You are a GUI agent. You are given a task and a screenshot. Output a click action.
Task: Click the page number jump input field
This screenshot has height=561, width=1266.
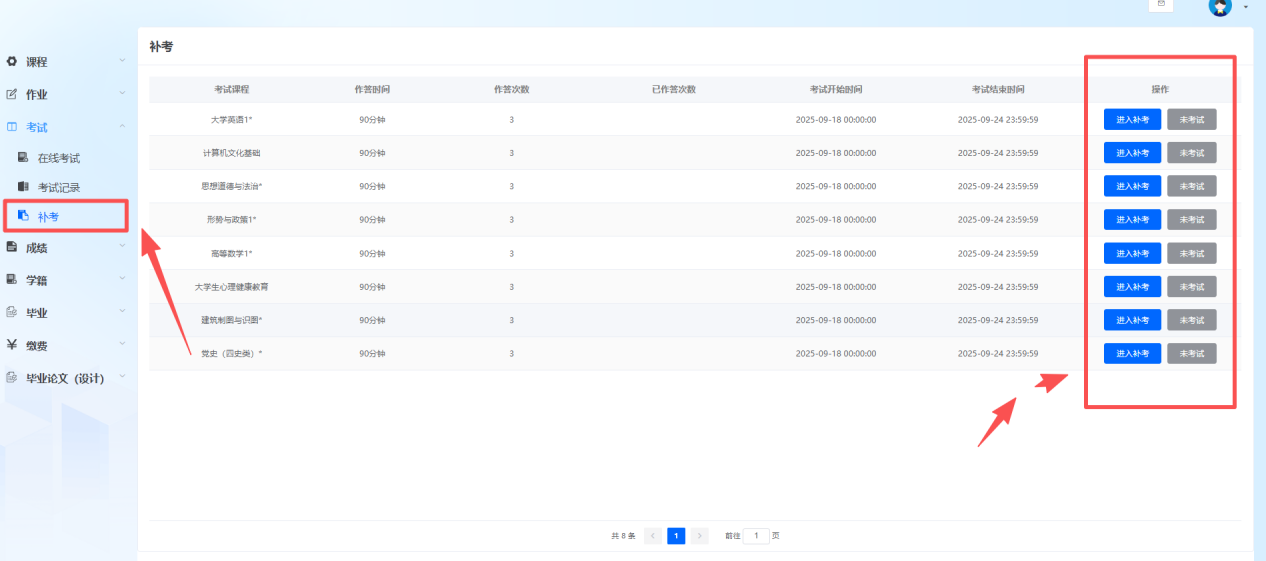[x=756, y=536]
